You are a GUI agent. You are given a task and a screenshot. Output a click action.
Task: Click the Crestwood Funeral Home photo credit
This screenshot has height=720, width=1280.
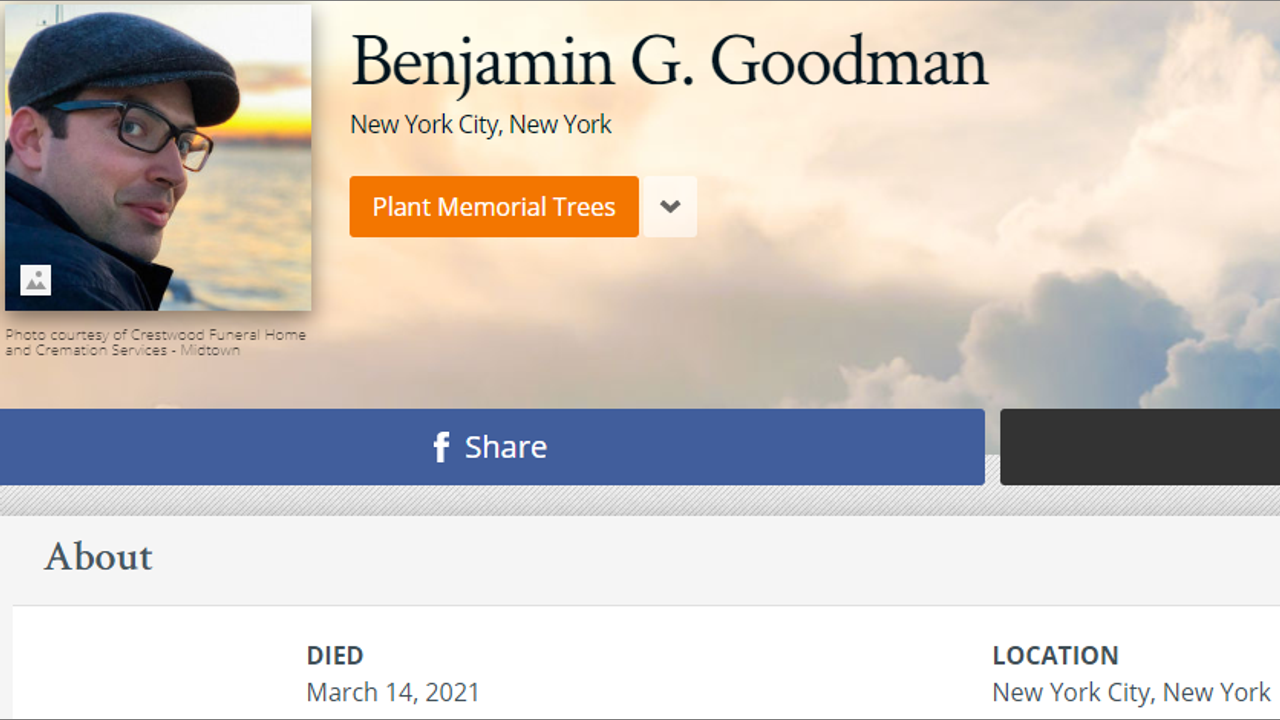(x=155, y=336)
